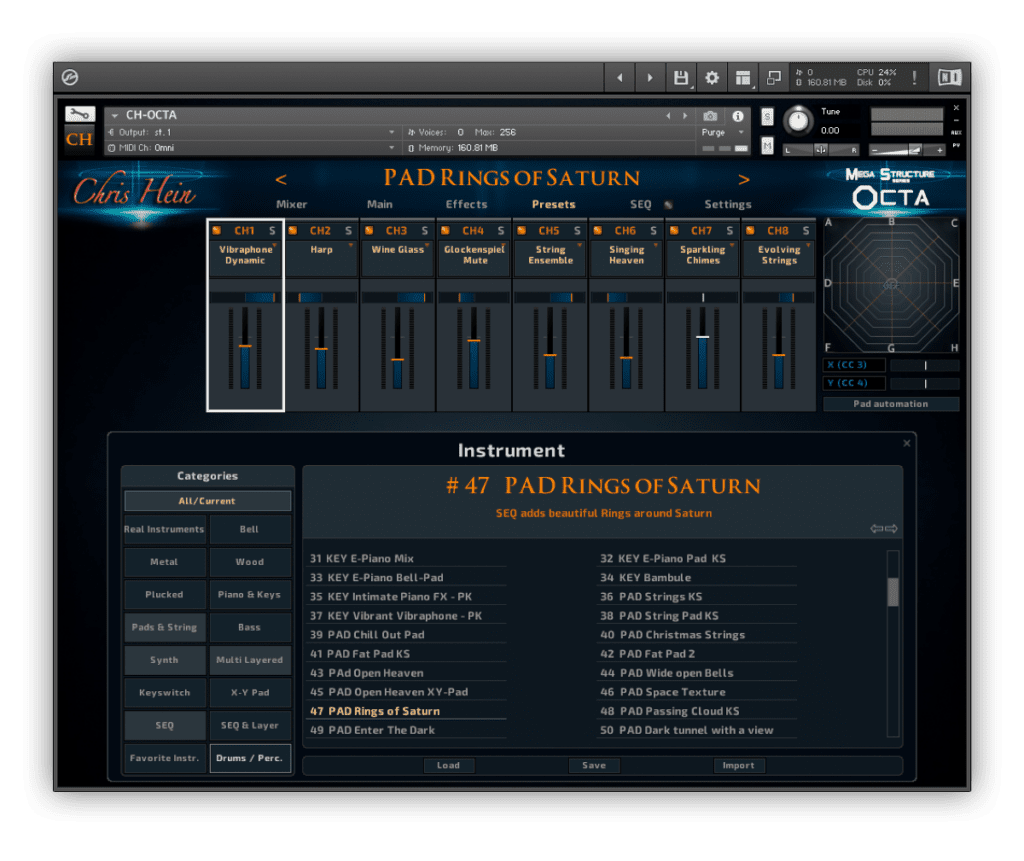Toggle CH2 channel on/off orange button
This screenshot has height=861, width=1024.
pyautogui.click(x=293, y=231)
